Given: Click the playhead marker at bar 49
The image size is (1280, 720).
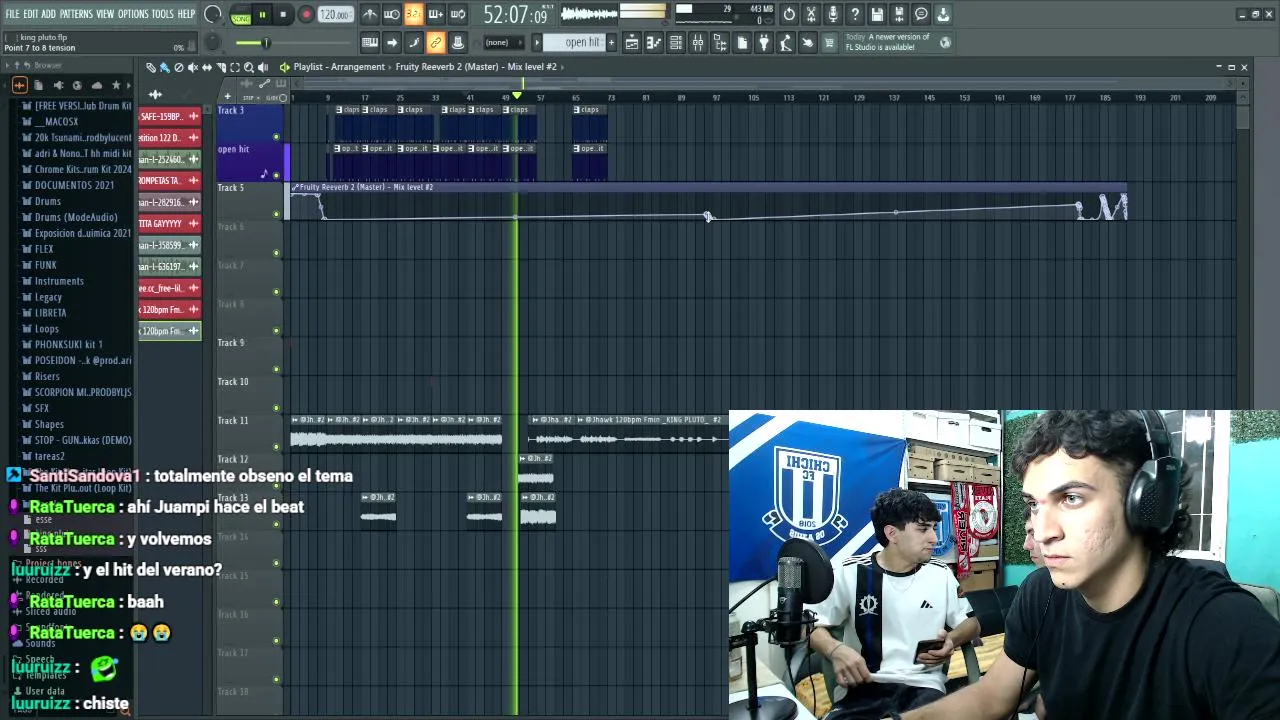Looking at the screenshot, I should (x=517, y=96).
